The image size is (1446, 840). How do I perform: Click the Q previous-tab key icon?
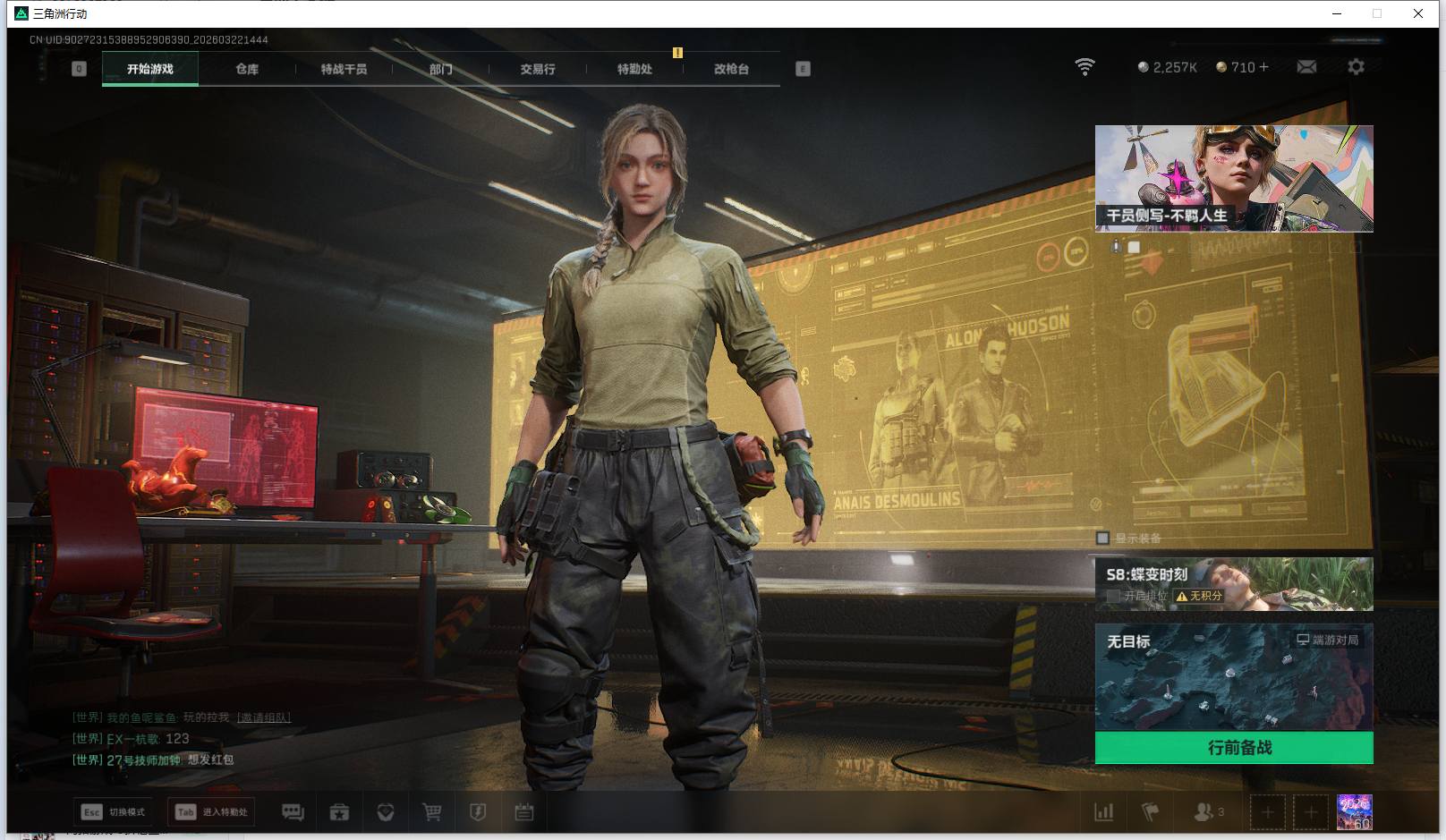[79, 69]
